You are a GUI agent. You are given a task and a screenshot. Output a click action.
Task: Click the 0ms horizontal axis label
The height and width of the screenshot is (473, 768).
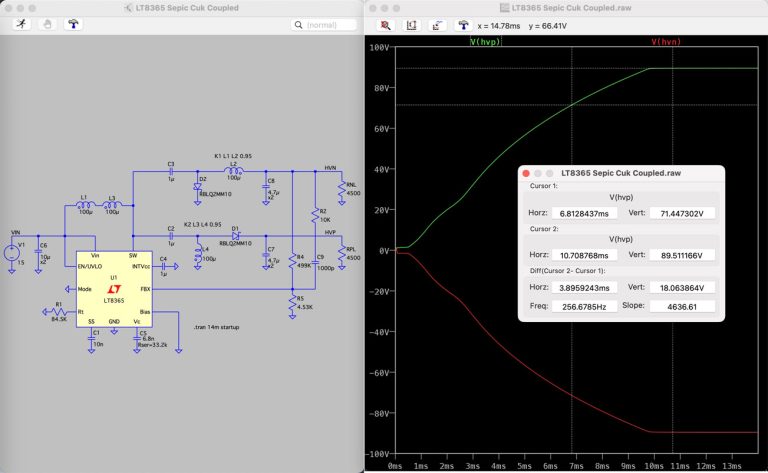click(x=395, y=466)
